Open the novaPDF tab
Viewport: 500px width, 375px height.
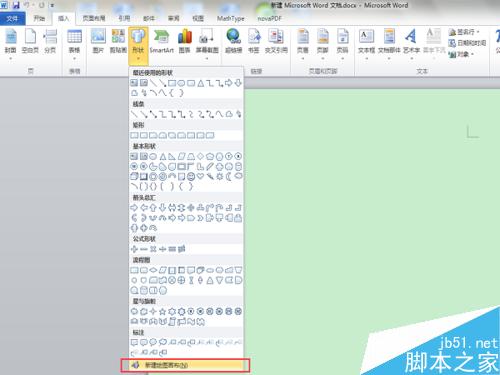269,18
